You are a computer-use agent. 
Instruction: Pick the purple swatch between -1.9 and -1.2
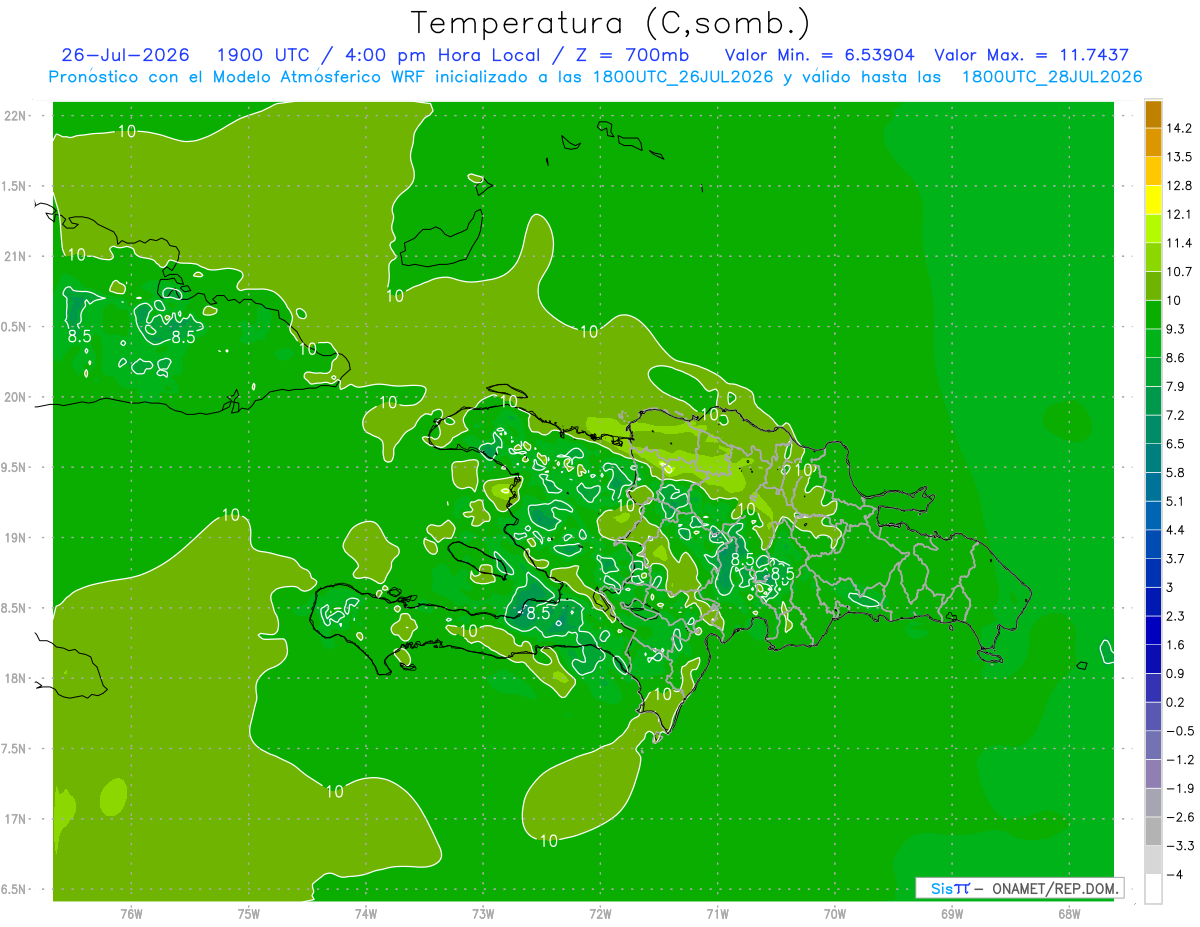1153,775
